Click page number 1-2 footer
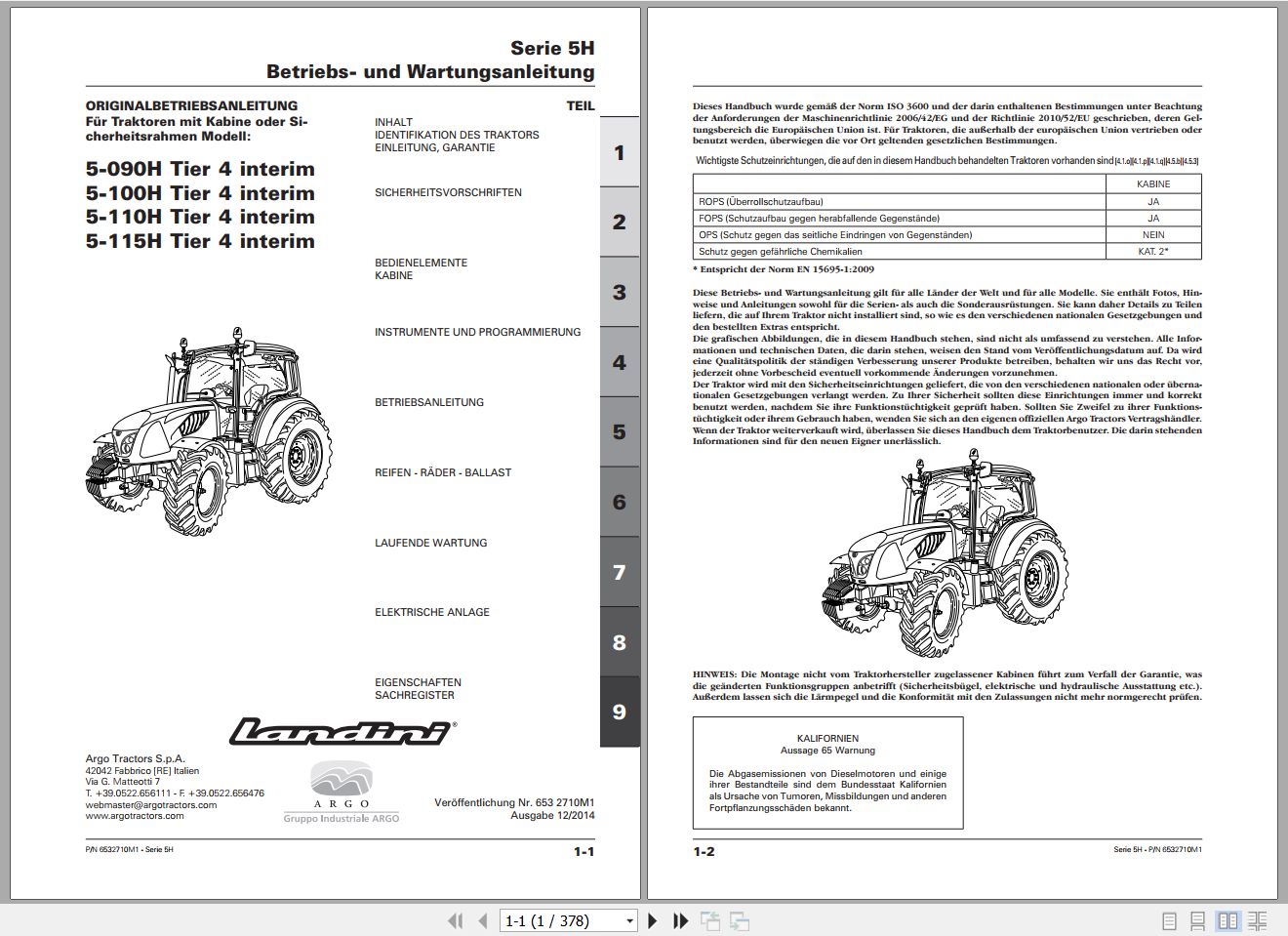Viewport: 1288px width, 936px height. (704, 852)
